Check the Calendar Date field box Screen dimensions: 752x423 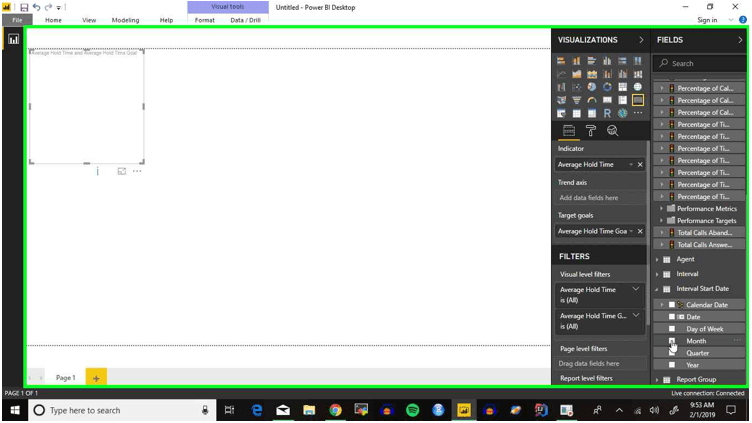672,305
